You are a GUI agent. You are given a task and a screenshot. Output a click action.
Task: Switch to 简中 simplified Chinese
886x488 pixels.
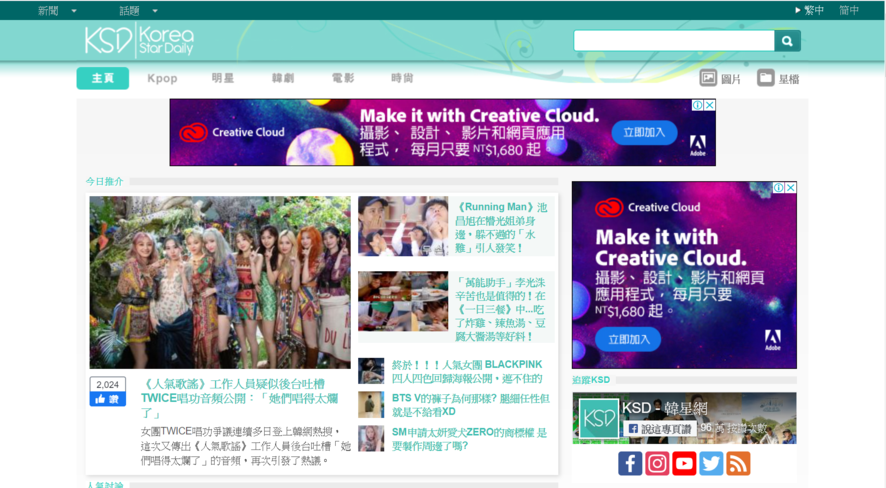click(x=849, y=10)
